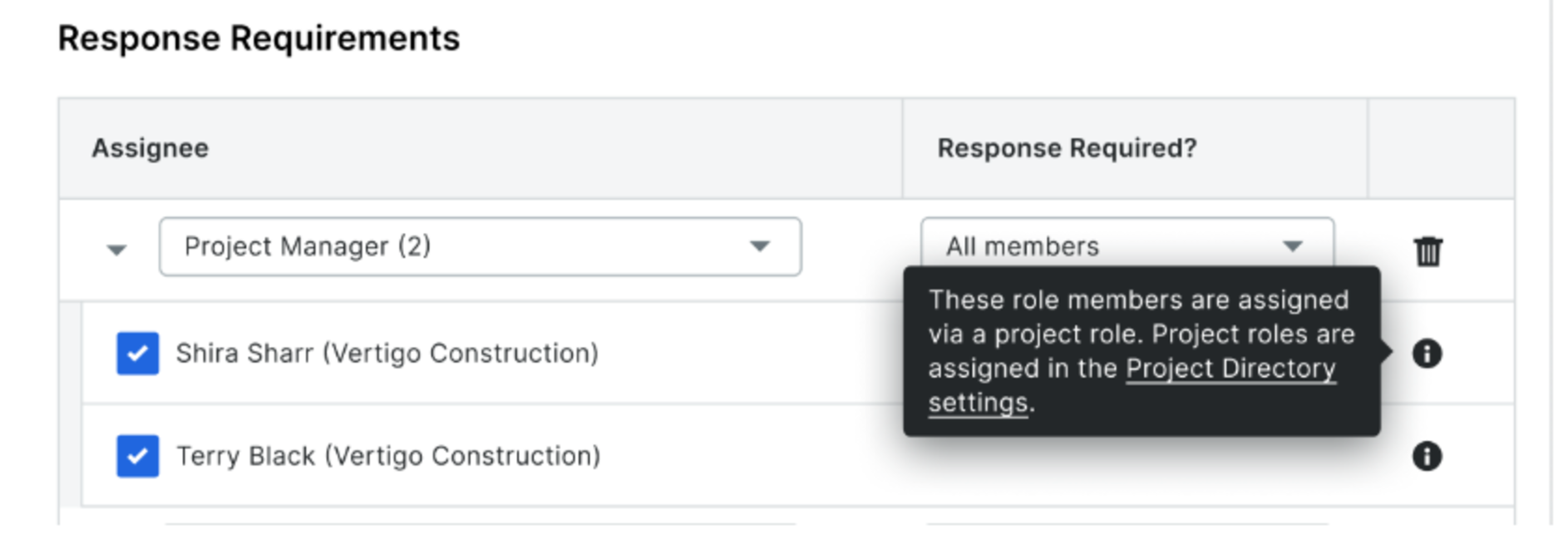Click the All members dropdown caret
The image size is (1568, 555).
pyautogui.click(x=1292, y=246)
